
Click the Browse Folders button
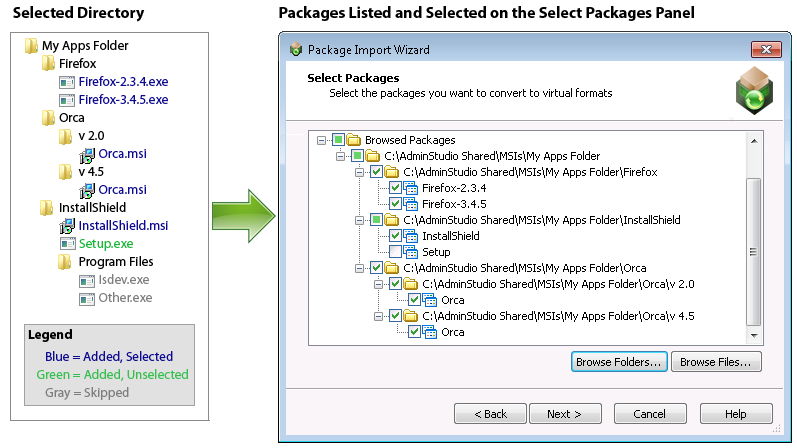click(x=618, y=361)
